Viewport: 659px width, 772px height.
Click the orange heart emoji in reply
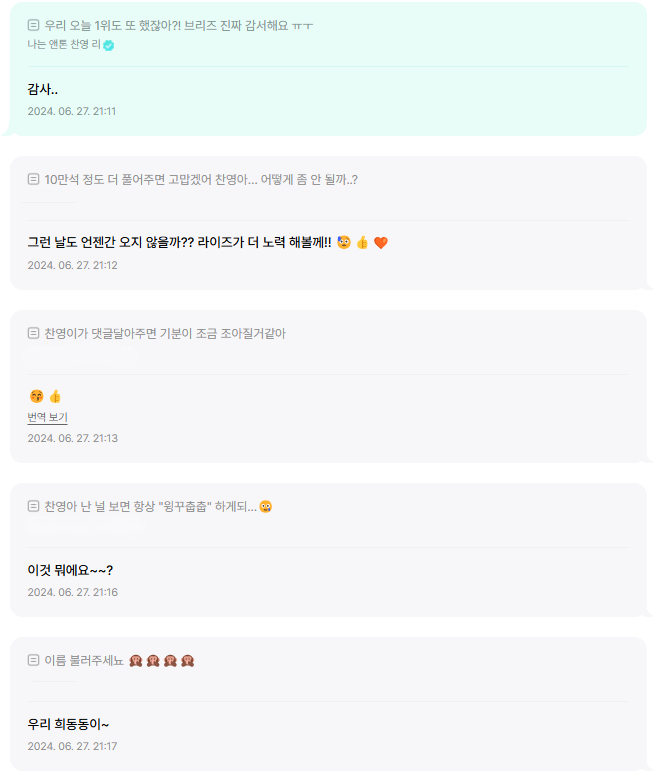click(381, 242)
